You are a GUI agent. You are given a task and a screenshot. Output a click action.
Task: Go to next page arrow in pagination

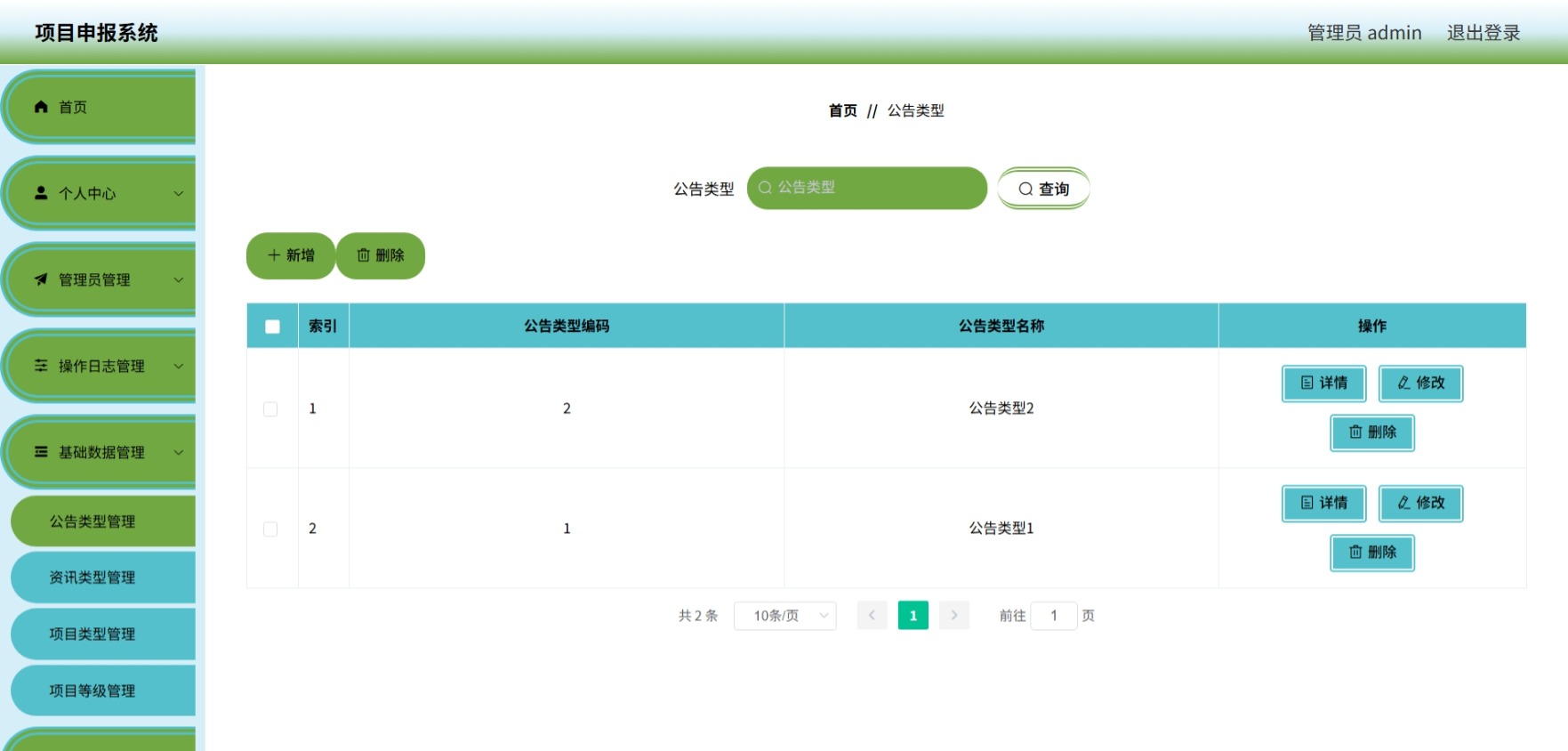point(954,615)
